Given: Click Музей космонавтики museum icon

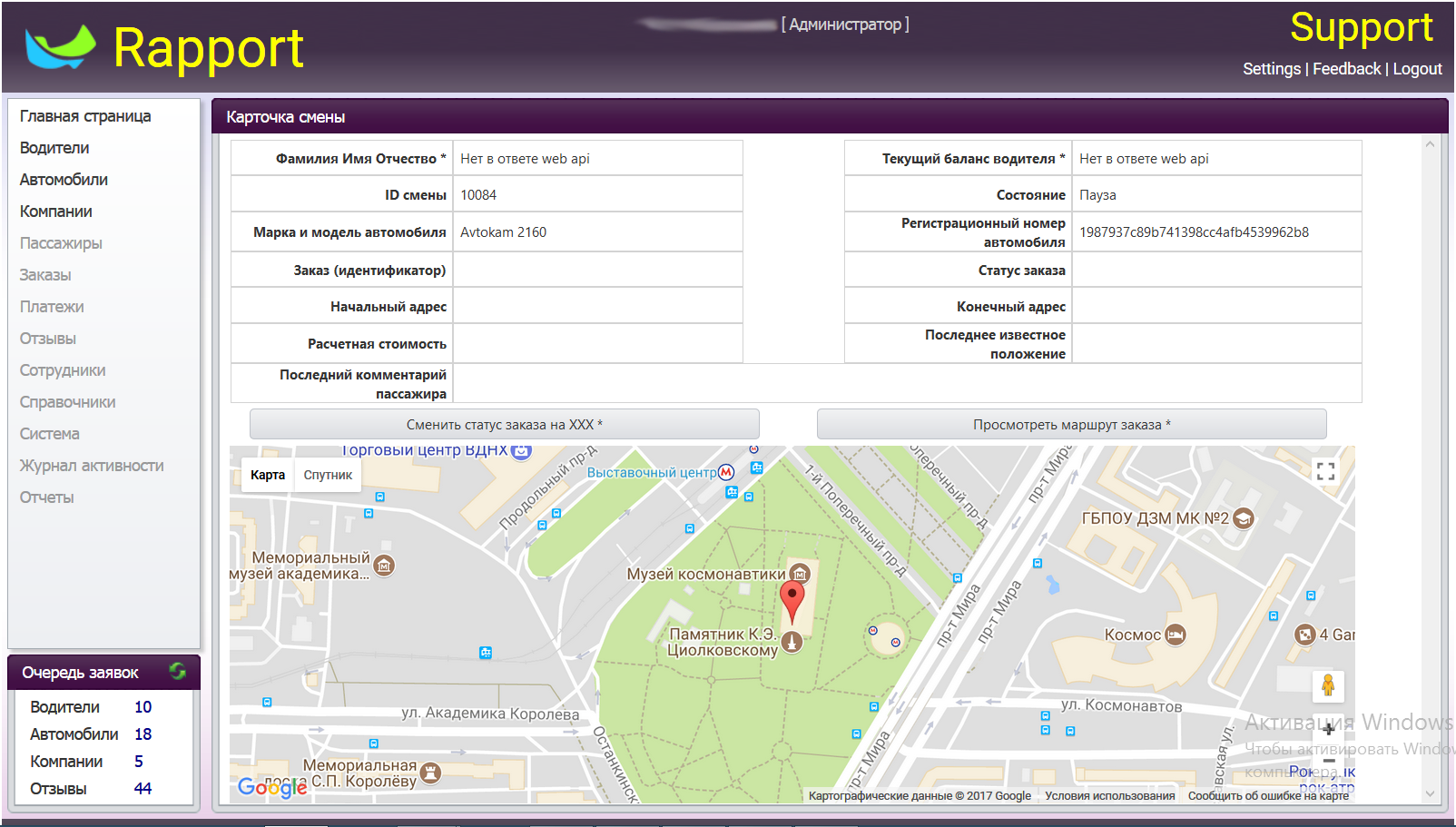Looking at the screenshot, I should click(x=800, y=574).
